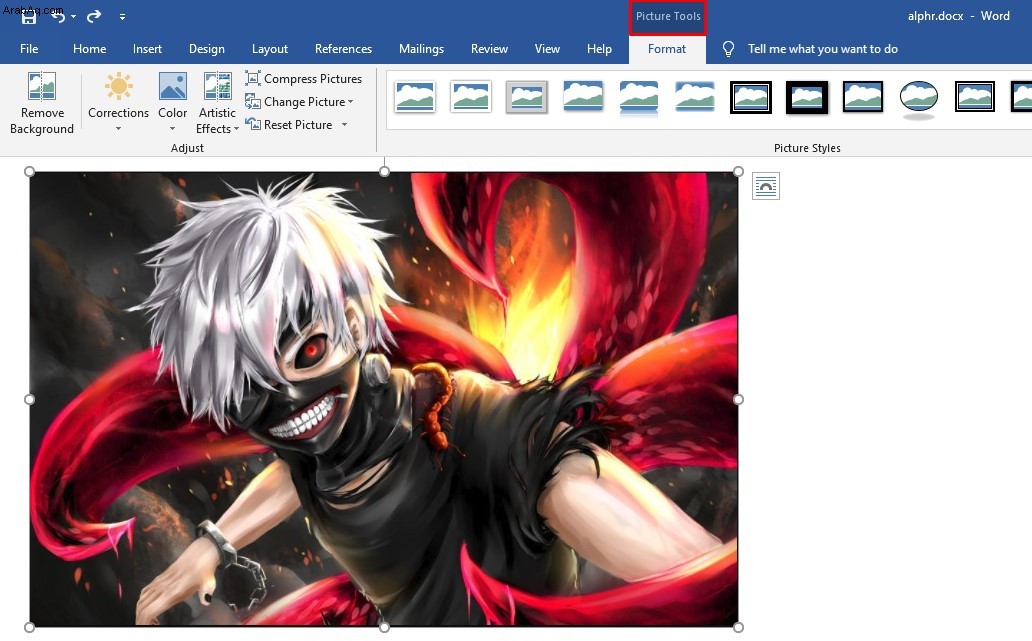The image size is (1032, 641).
Task: Click the bottom-left picture resize handle
Action: [x=29, y=627]
